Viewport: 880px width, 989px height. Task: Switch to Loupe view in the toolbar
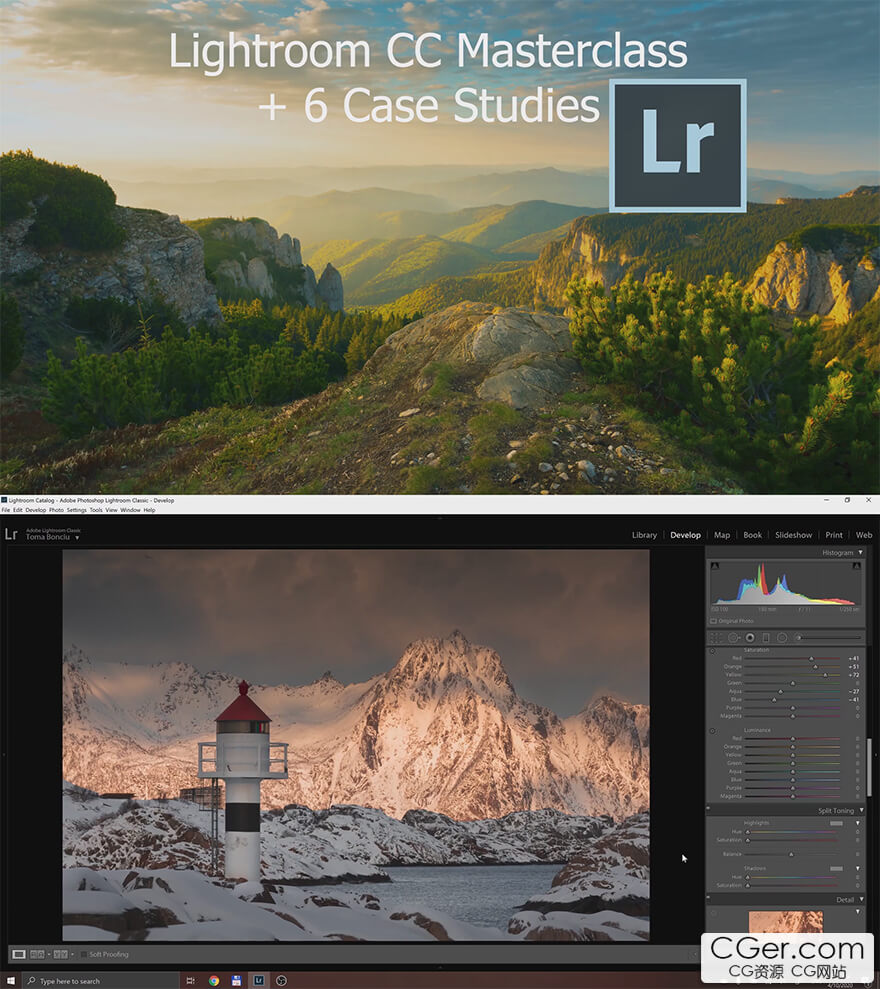tap(19, 954)
